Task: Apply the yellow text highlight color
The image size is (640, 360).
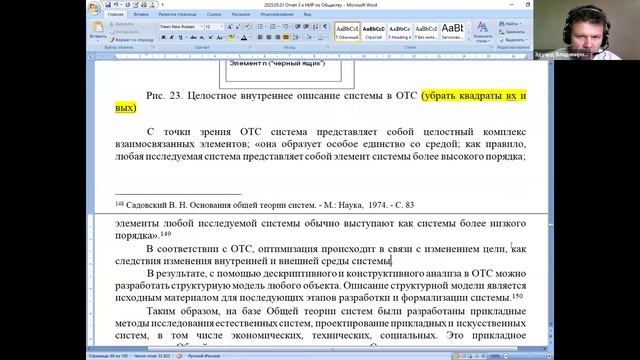Action: click(x=231, y=37)
